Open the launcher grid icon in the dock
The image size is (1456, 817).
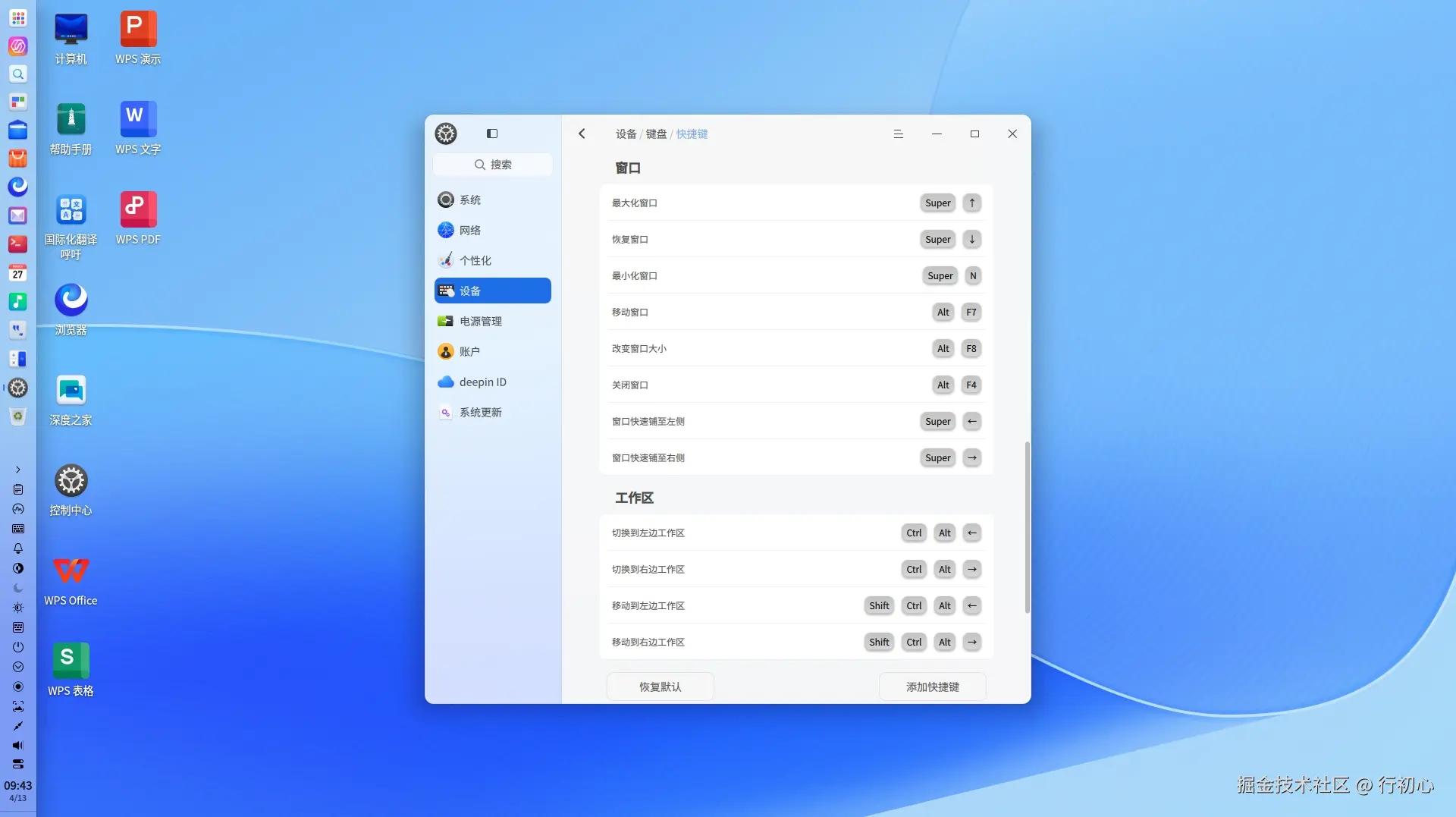18,17
